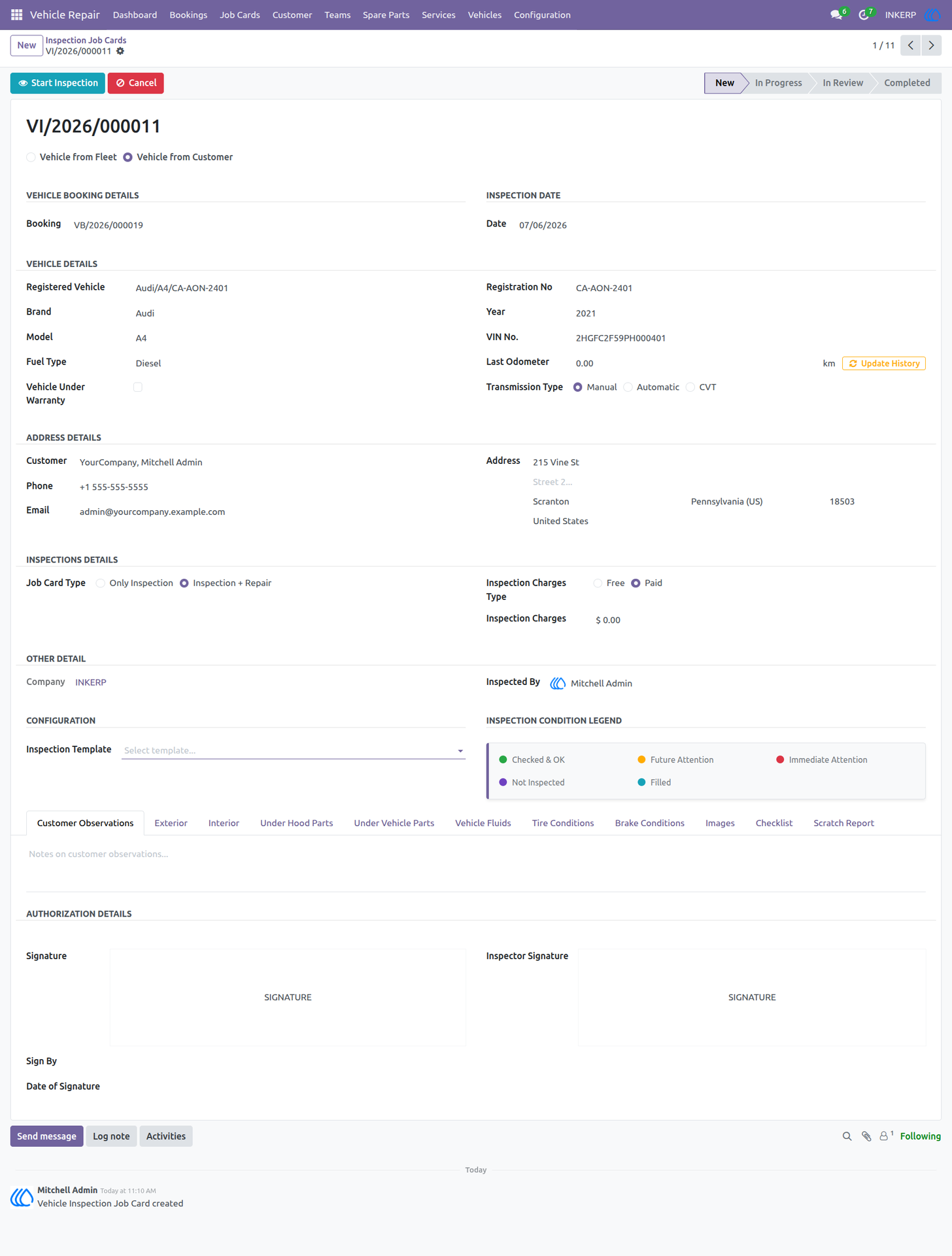This screenshot has height=1256, width=952.
Task: Click the Send message button
Action: point(46,1136)
